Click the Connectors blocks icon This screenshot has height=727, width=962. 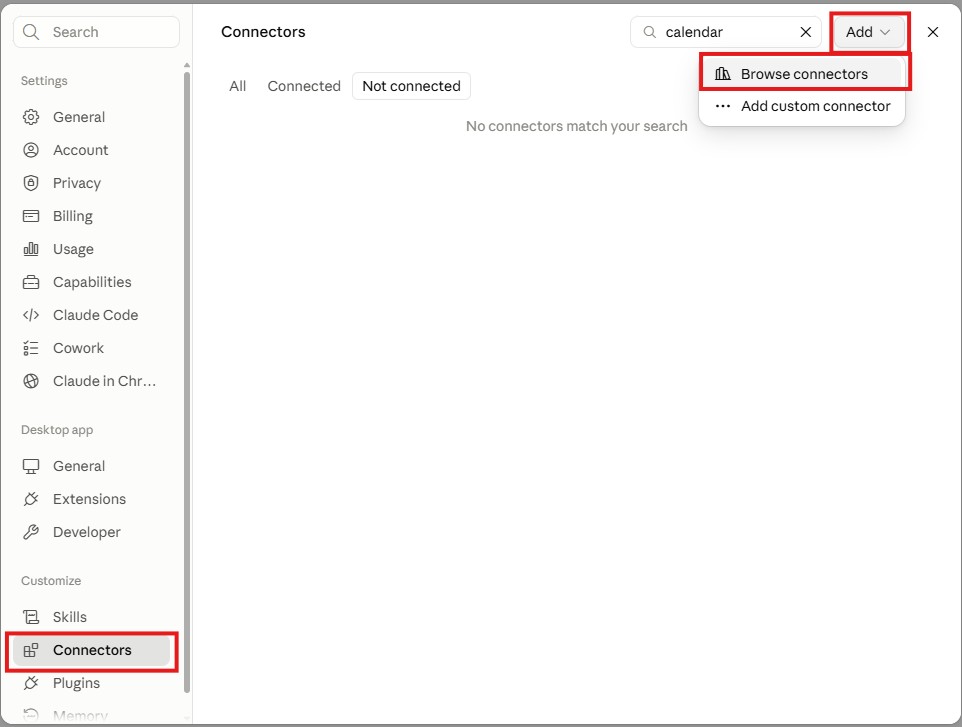pyautogui.click(x=31, y=650)
